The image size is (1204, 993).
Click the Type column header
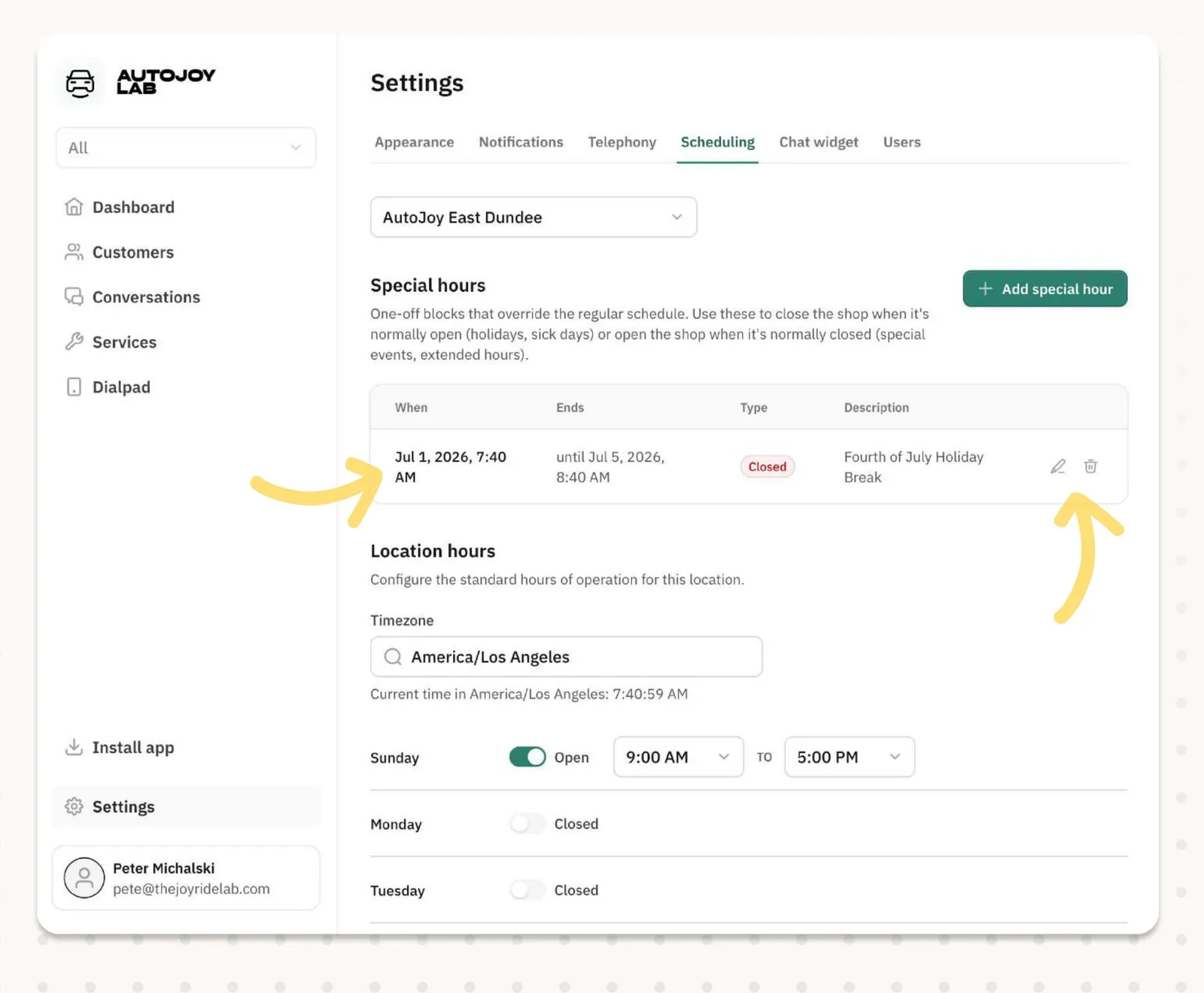pyautogui.click(x=753, y=408)
